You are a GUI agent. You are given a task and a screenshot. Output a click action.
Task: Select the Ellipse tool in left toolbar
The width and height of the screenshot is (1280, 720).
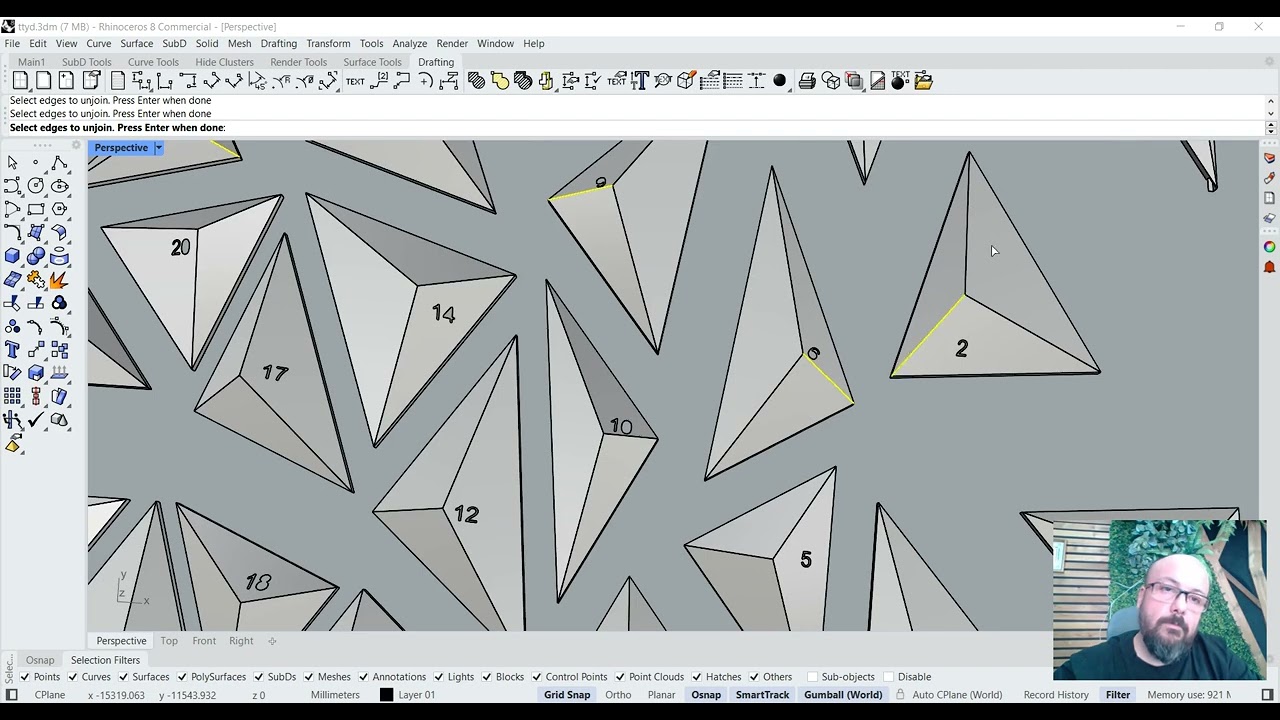click(59, 186)
